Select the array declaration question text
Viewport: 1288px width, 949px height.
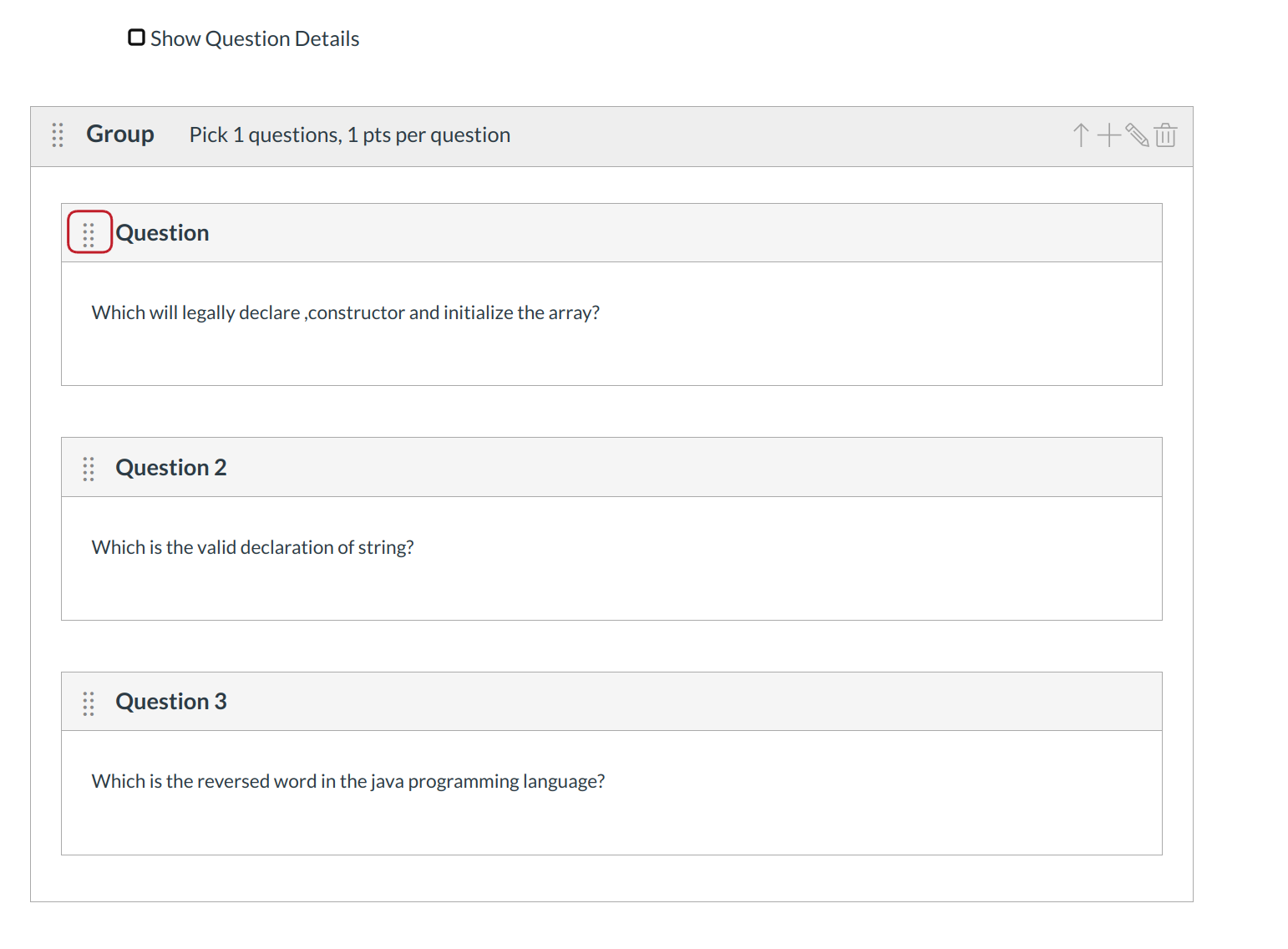[345, 313]
